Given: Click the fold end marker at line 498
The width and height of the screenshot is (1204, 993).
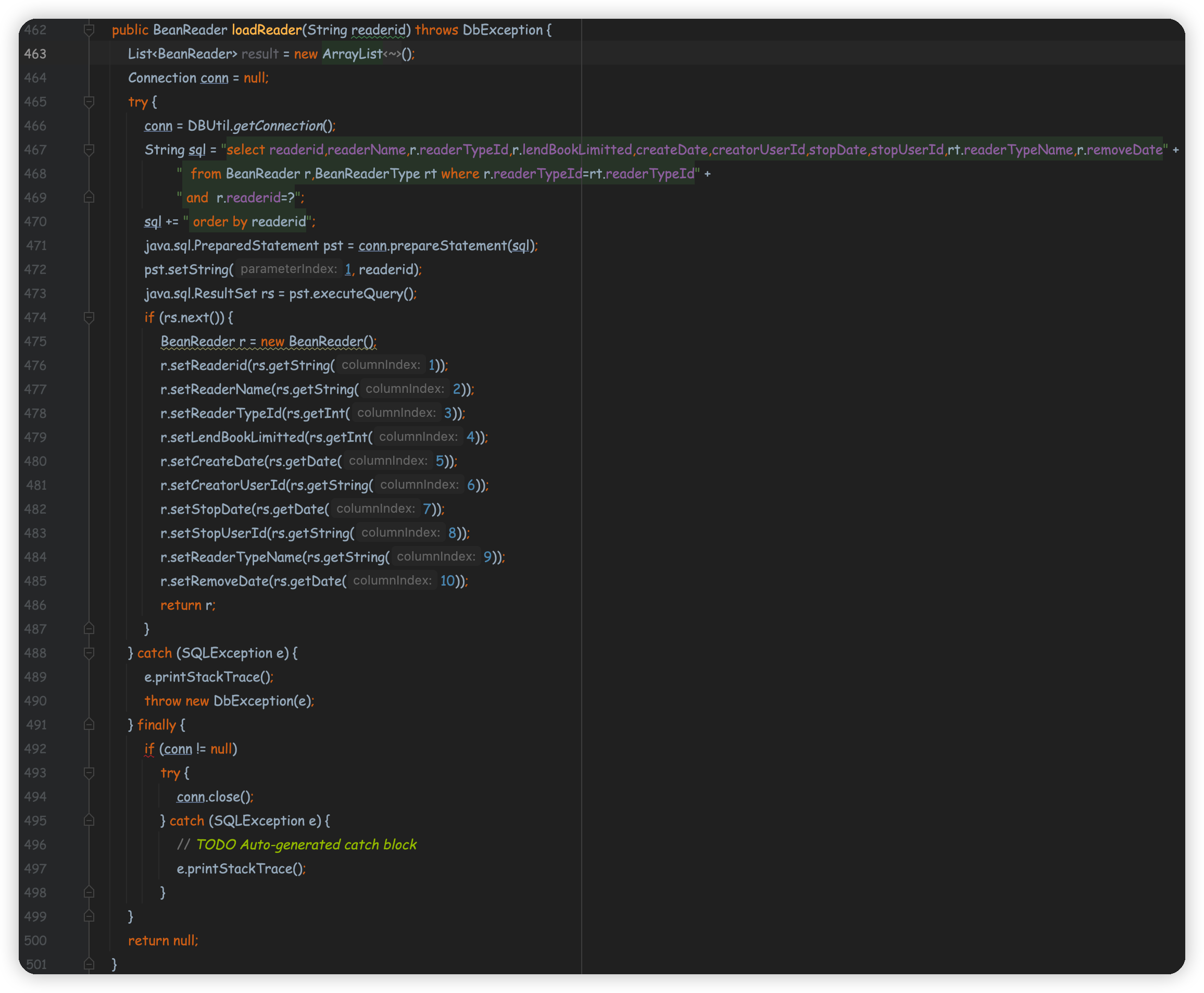Looking at the screenshot, I should (89, 892).
